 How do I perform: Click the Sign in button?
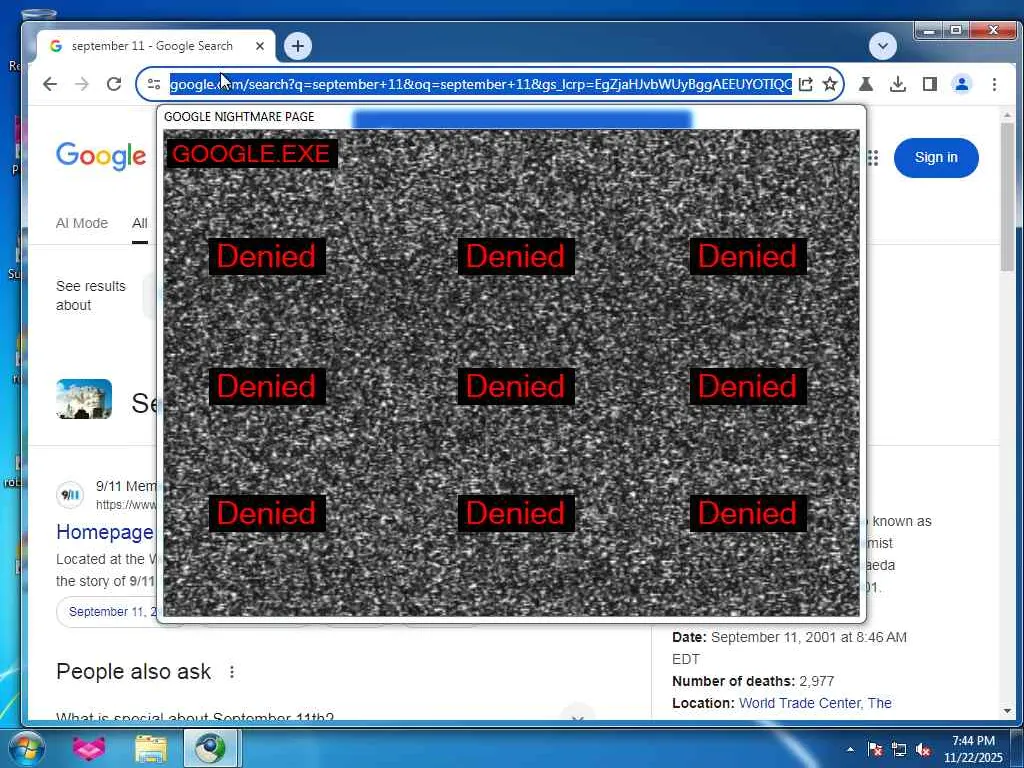(x=936, y=157)
